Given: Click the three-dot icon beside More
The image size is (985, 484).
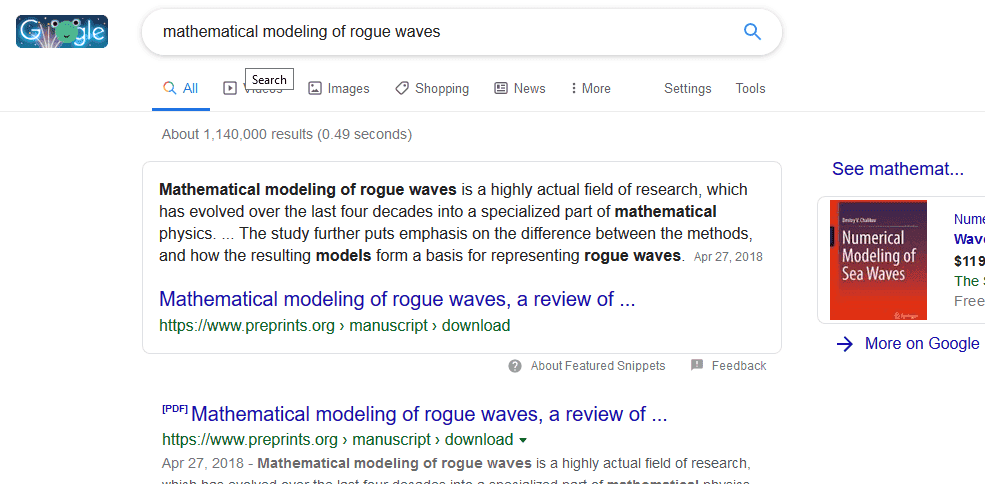Looking at the screenshot, I should pyautogui.click(x=573, y=89).
